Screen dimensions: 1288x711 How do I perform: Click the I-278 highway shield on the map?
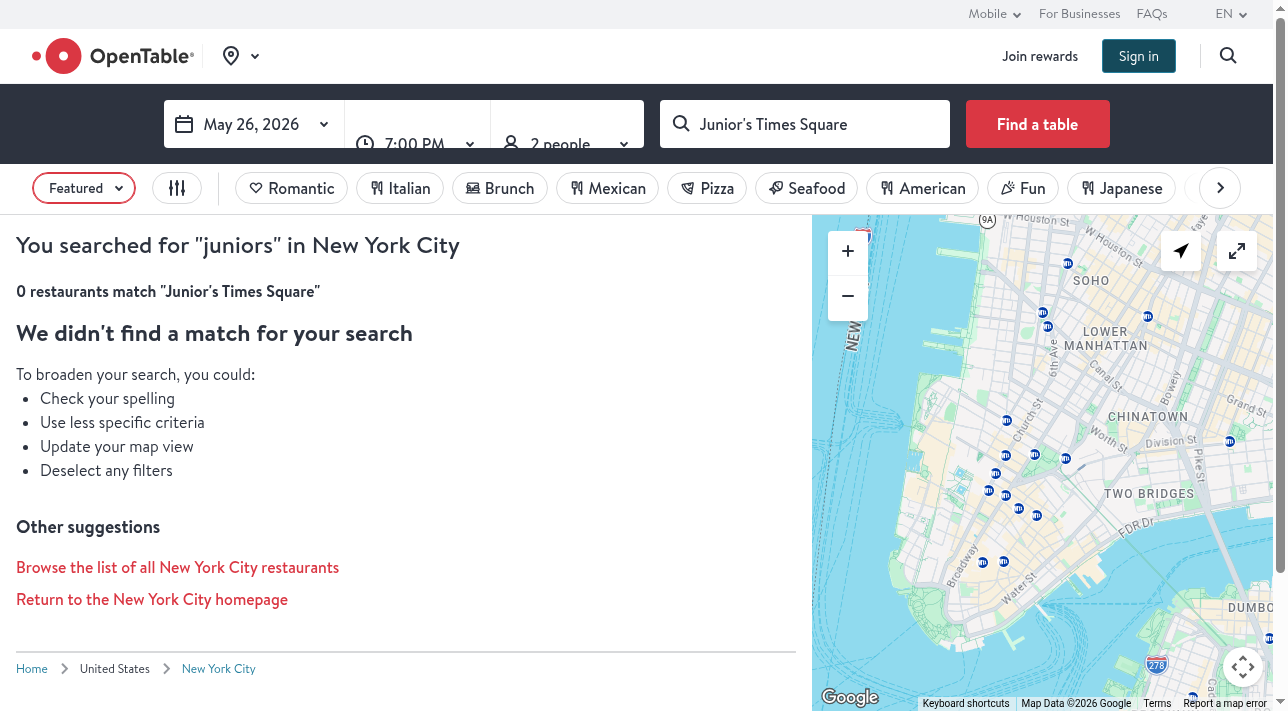click(x=1157, y=664)
